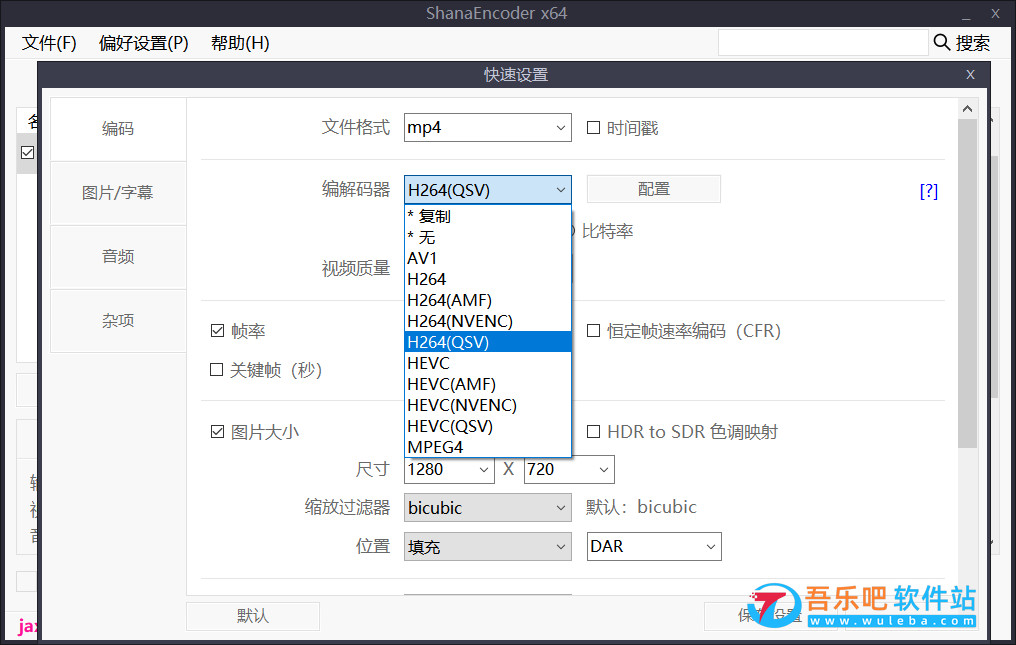The width and height of the screenshot is (1016, 645).
Task: Enable the 时间戳 checkbox
Action: pyautogui.click(x=593, y=128)
